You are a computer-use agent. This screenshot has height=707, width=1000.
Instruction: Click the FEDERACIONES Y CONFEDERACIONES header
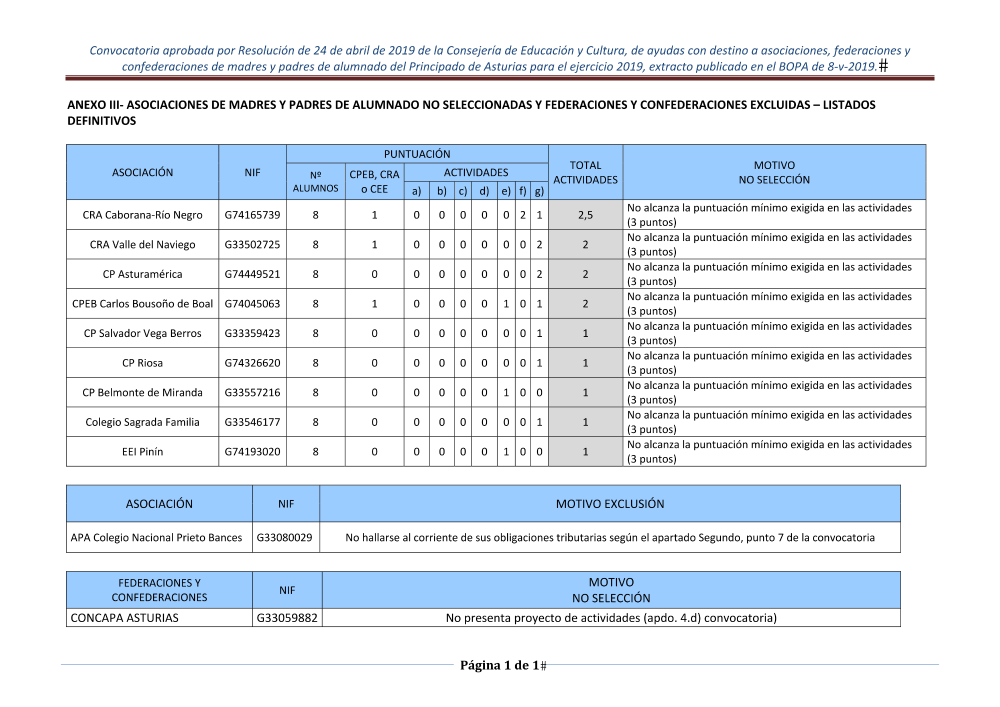[159, 589]
